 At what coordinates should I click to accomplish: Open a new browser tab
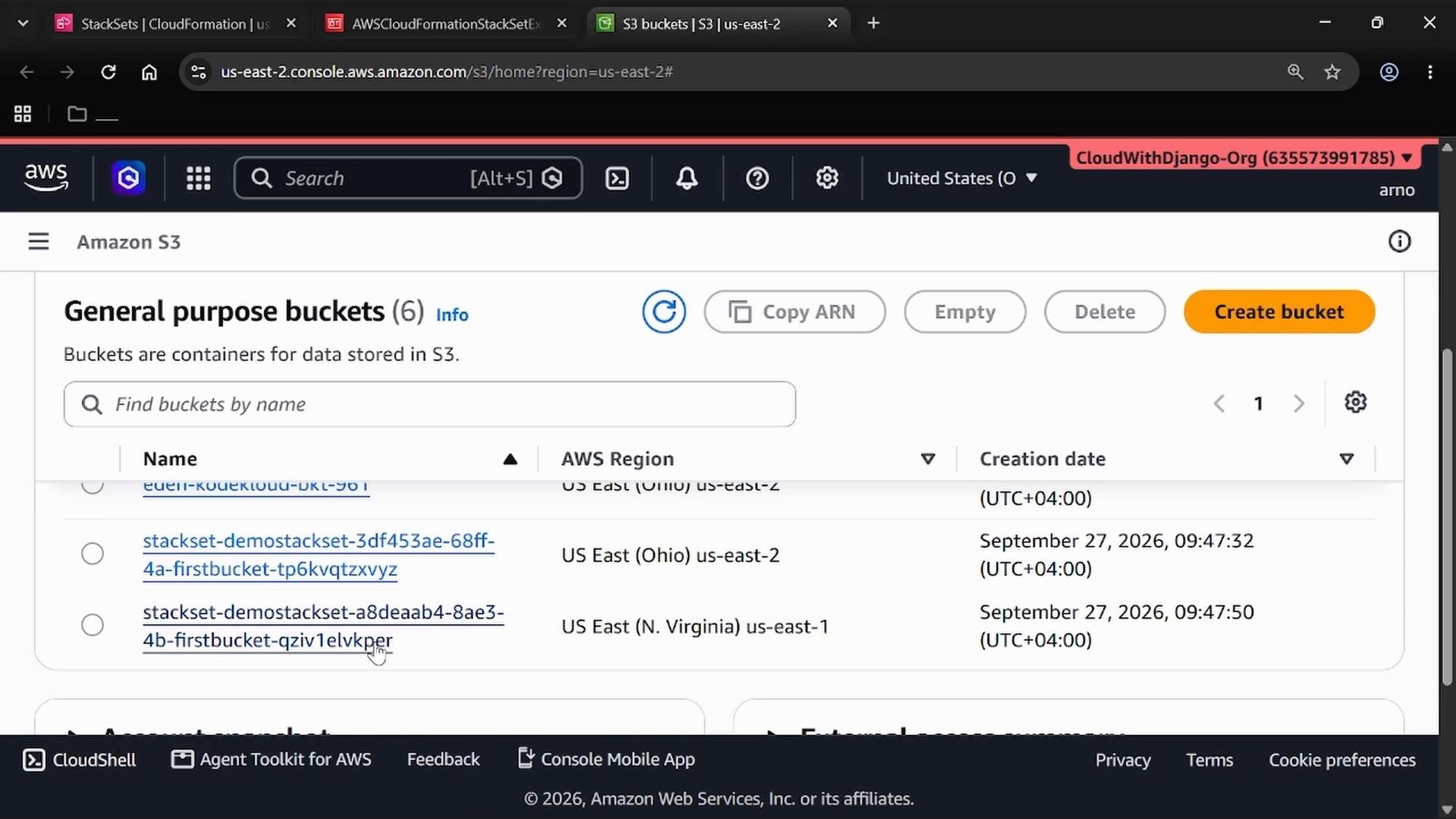(874, 24)
